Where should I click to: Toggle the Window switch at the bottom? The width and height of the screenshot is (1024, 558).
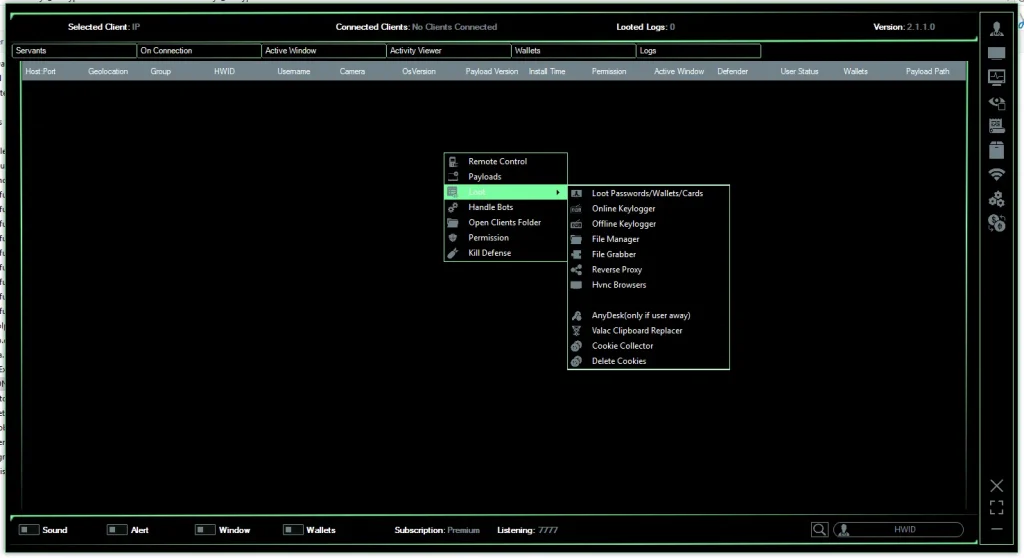(x=205, y=530)
